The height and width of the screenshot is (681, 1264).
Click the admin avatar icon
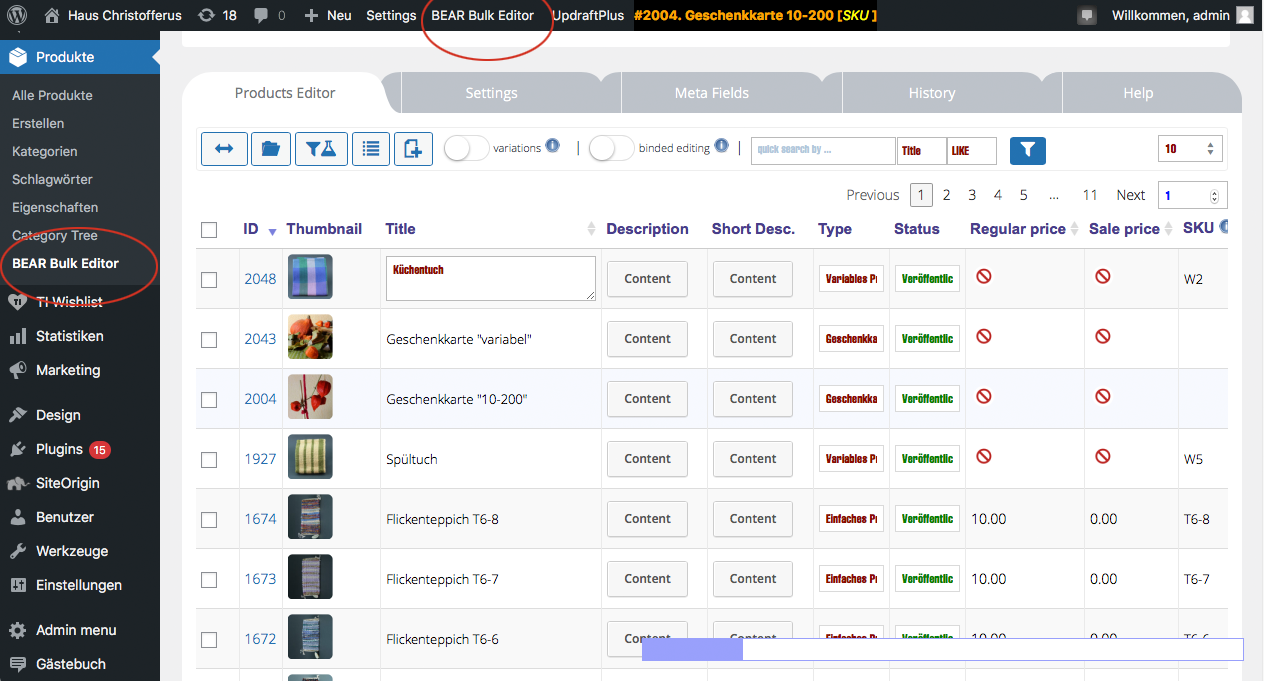point(1245,15)
